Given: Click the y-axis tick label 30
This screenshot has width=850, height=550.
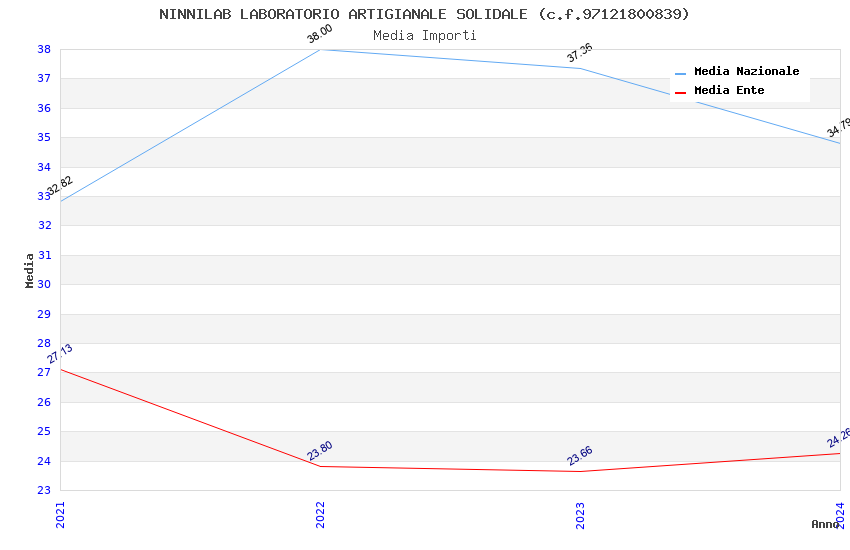Looking at the screenshot, I should point(44,284).
